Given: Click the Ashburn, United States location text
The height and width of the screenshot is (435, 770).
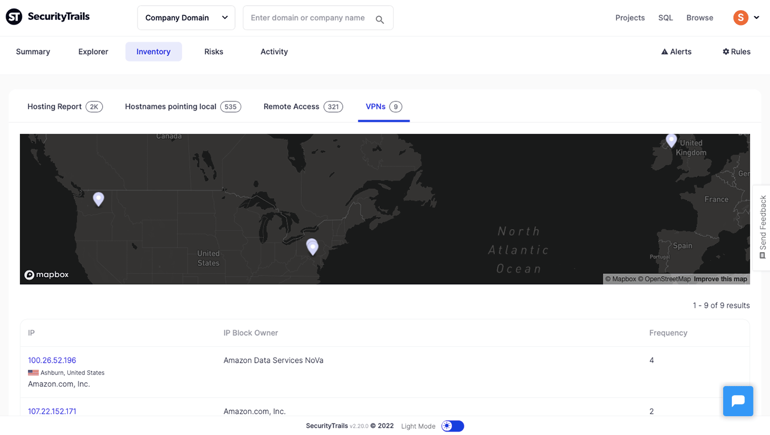Looking at the screenshot, I should [x=72, y=373].
